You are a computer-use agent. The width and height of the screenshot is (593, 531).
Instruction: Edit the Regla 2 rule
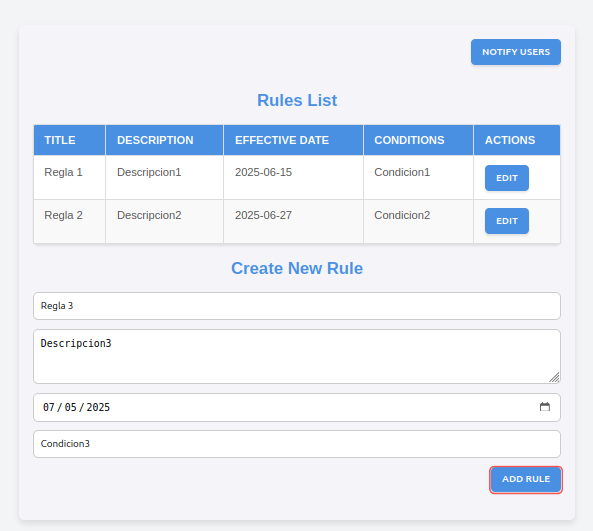coord(507,221)
